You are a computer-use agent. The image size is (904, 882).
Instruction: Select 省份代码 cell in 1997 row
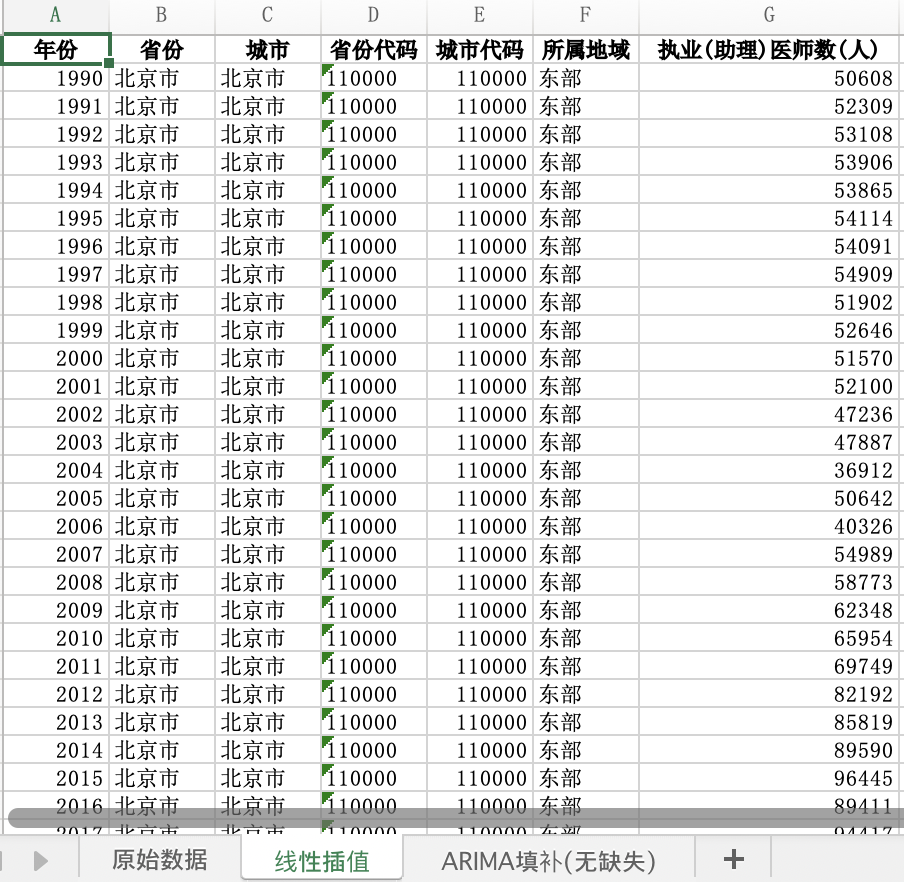(x=374, y=274)
